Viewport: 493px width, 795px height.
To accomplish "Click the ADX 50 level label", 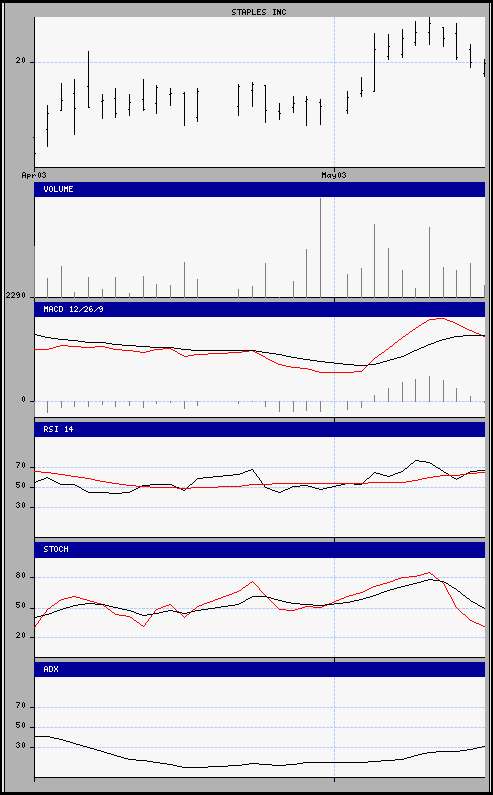I will tap(20, 726).
